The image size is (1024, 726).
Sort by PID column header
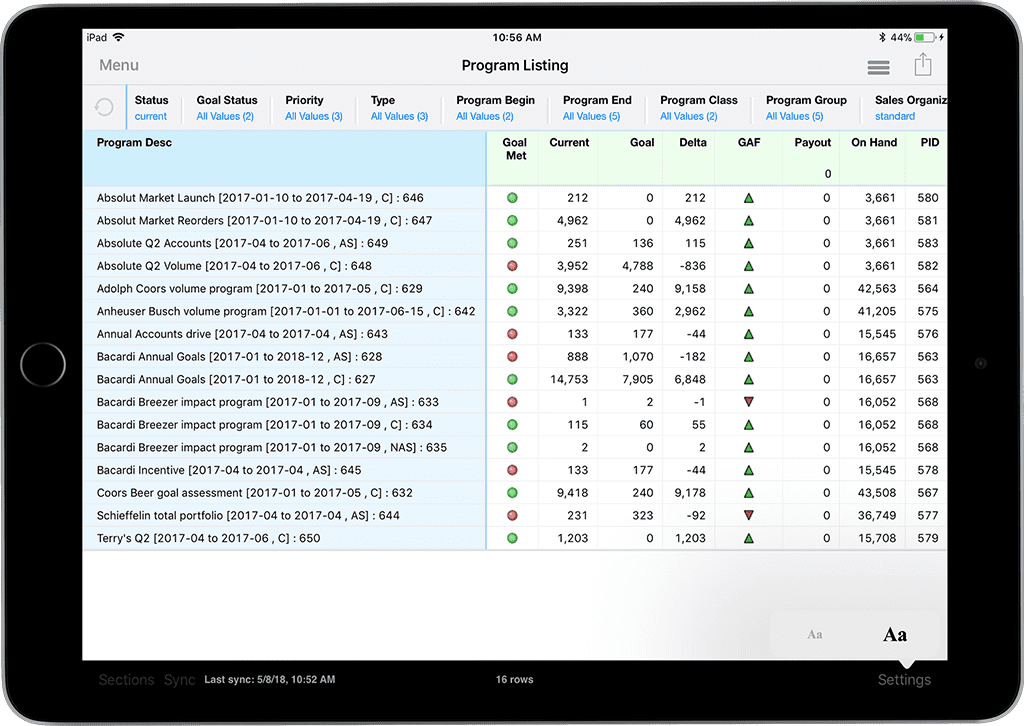(930, 142)
